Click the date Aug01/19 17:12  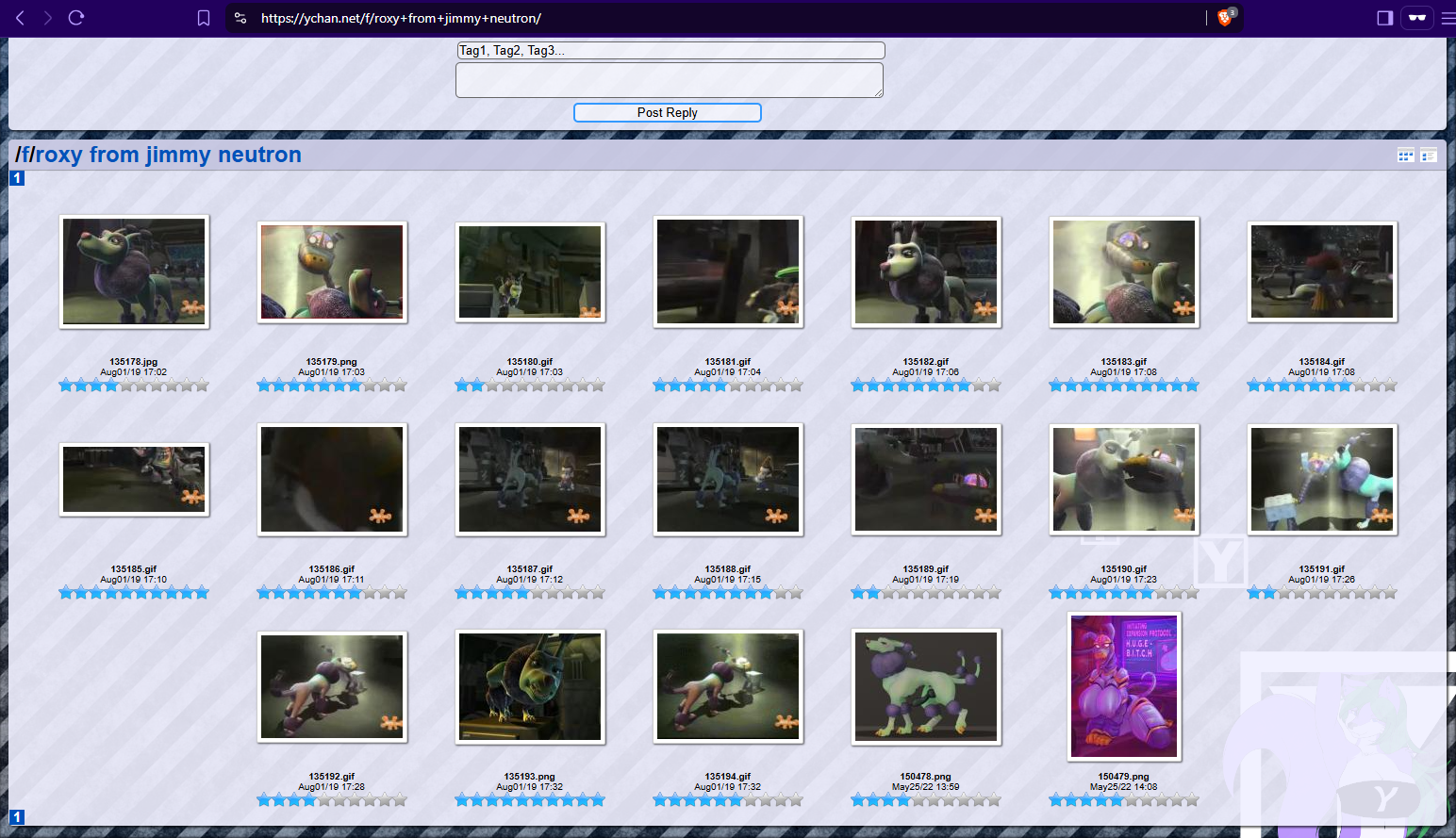(530, 580)
